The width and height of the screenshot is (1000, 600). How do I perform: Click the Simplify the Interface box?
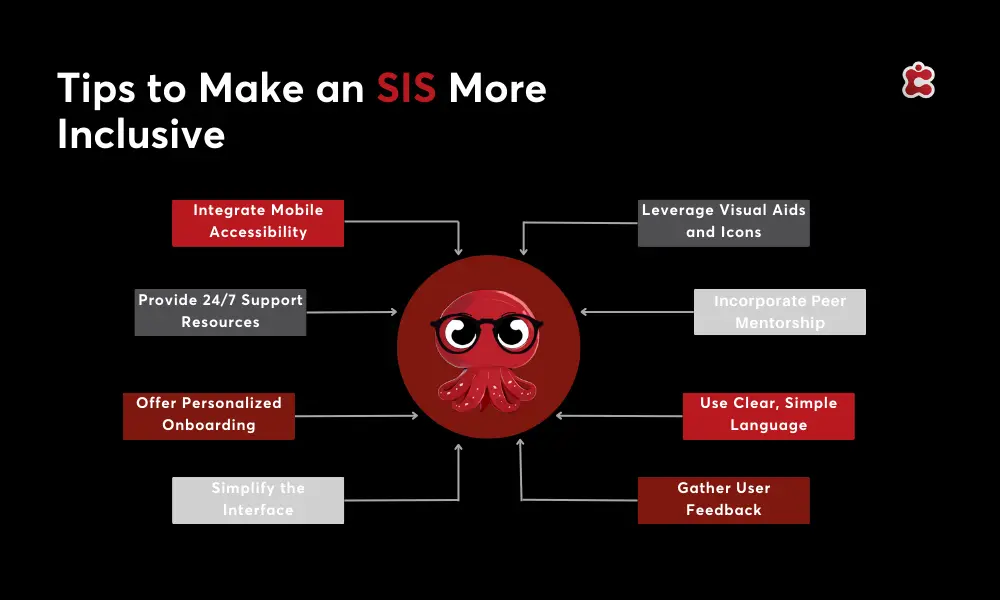[x=258, y=499]
